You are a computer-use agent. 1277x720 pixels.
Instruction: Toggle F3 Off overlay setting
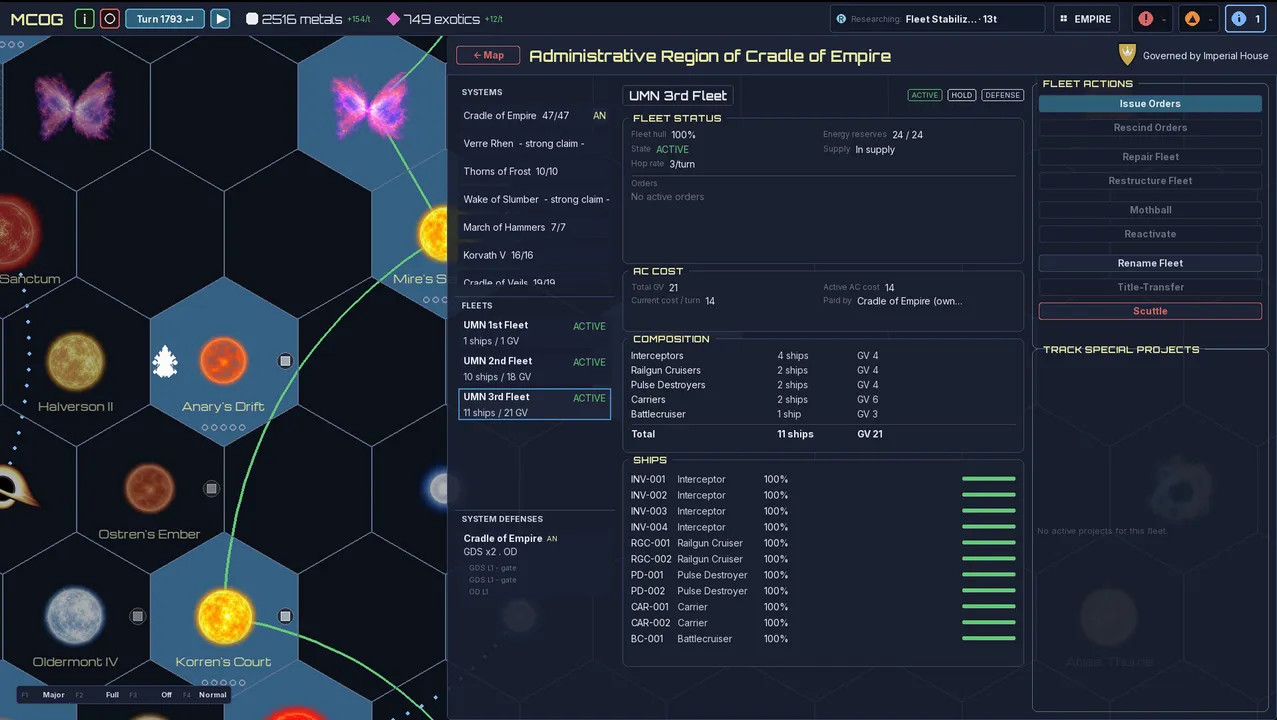153,695
